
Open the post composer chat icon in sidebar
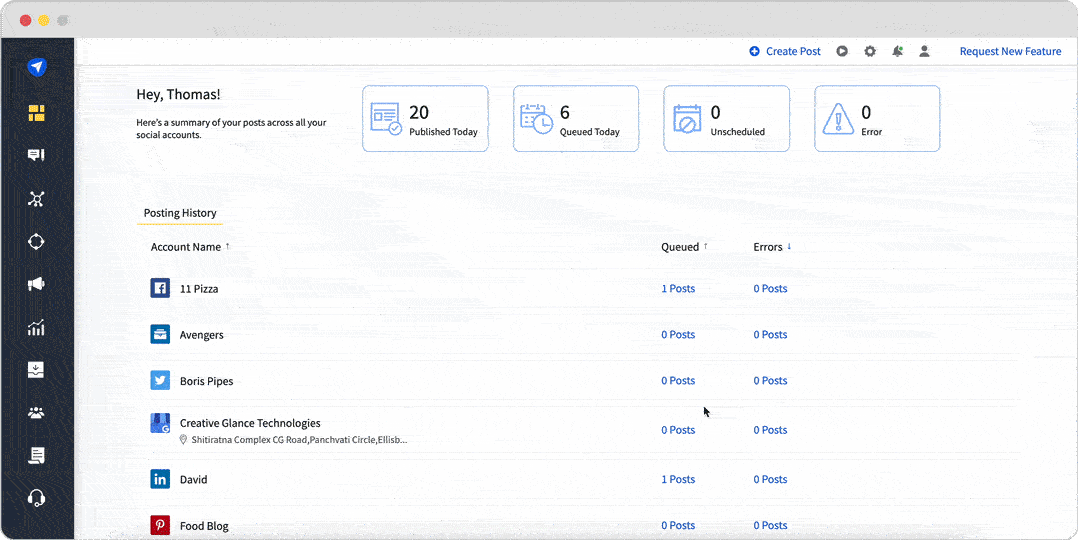tap(36, 155)
